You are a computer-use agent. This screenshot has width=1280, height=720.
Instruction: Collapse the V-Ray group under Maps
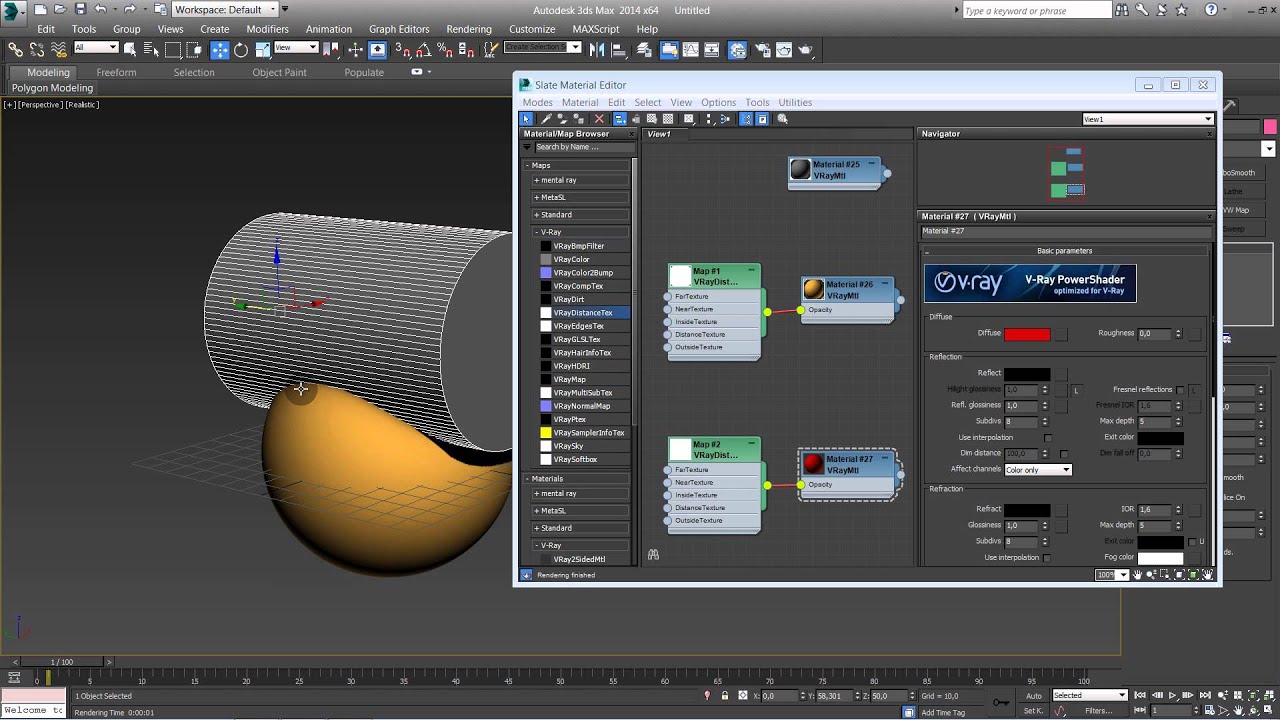(x=581, y=232)
